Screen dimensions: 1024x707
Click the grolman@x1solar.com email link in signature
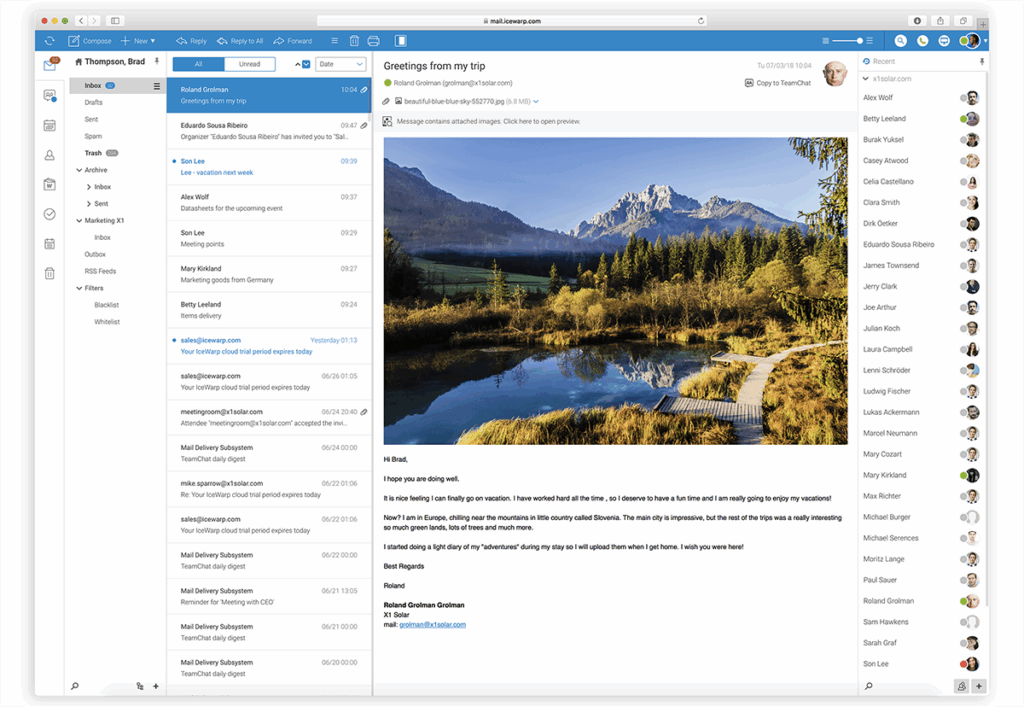[x=432, y=625]
